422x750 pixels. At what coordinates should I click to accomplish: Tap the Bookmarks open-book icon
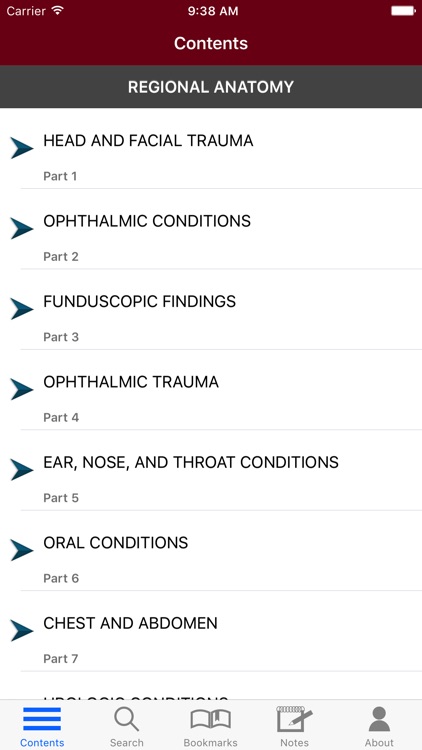point(211,720)
